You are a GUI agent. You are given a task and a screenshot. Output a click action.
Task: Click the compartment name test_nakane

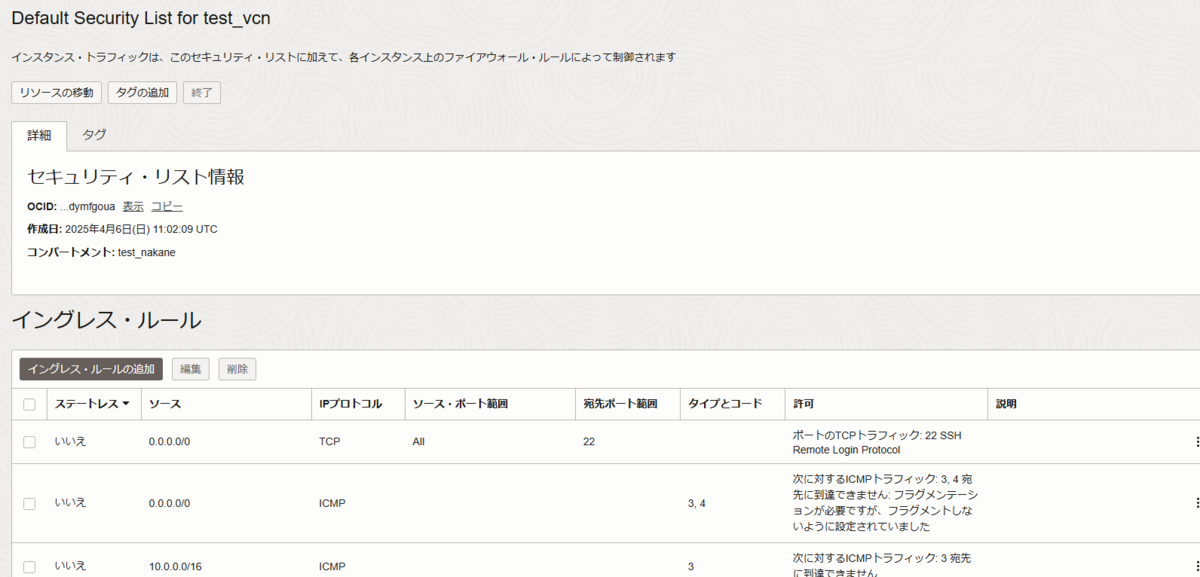pyautogui.click(x=147, y=252)
